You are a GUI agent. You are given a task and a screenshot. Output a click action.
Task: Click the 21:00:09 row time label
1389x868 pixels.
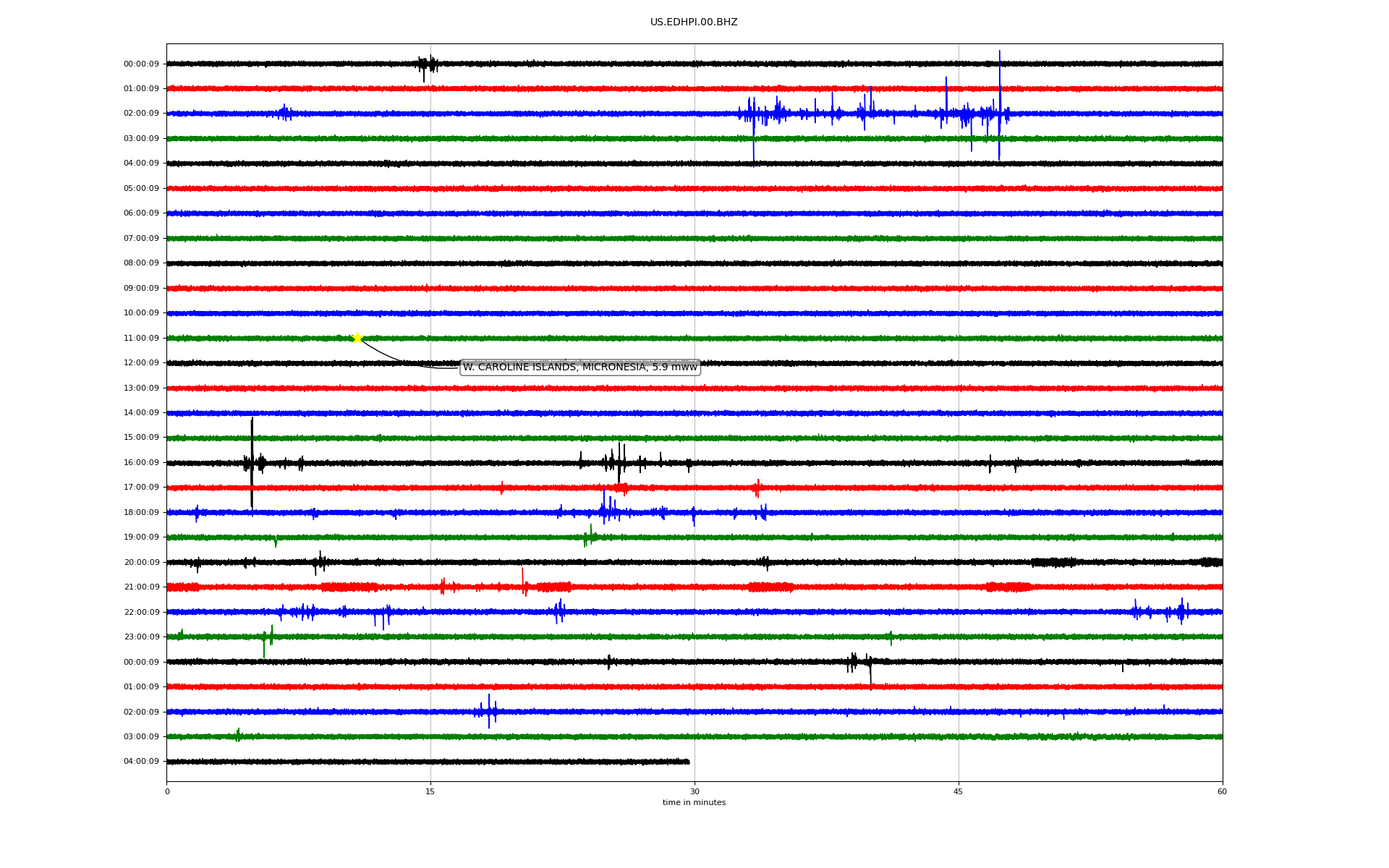click(141, 587)
